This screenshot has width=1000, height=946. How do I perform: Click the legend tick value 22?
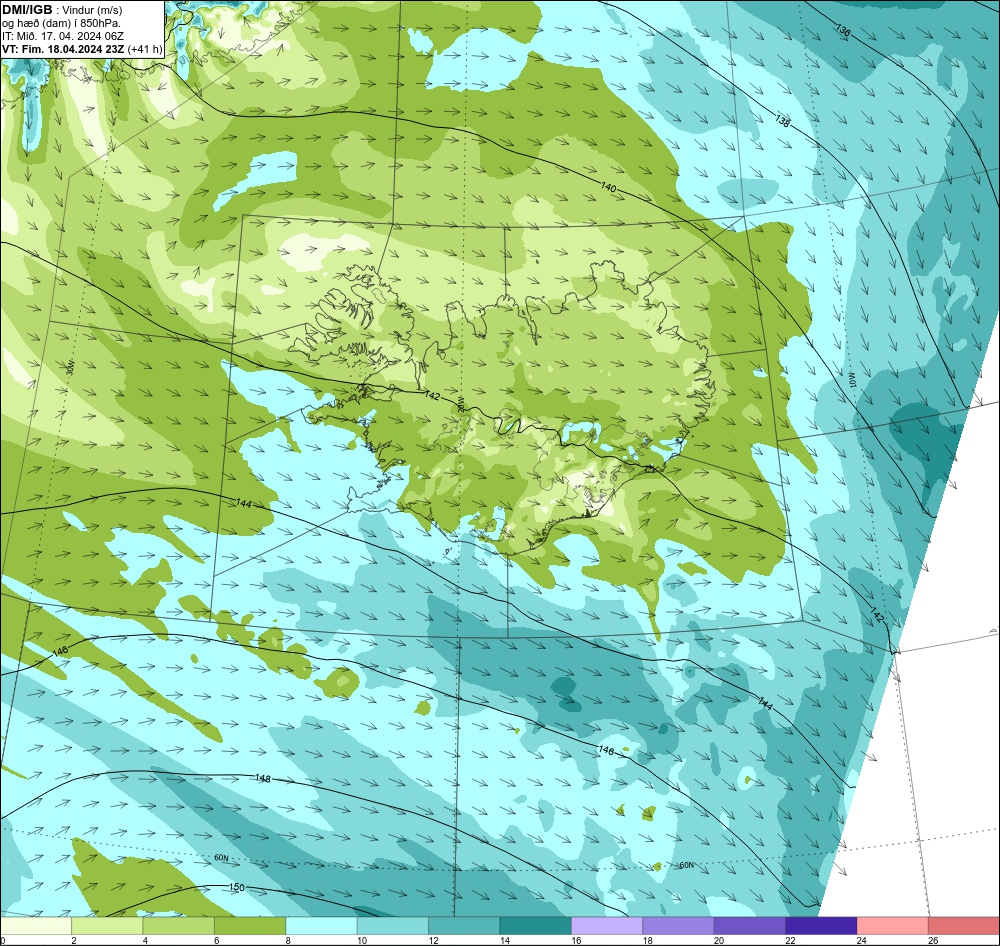click(790, 940)
